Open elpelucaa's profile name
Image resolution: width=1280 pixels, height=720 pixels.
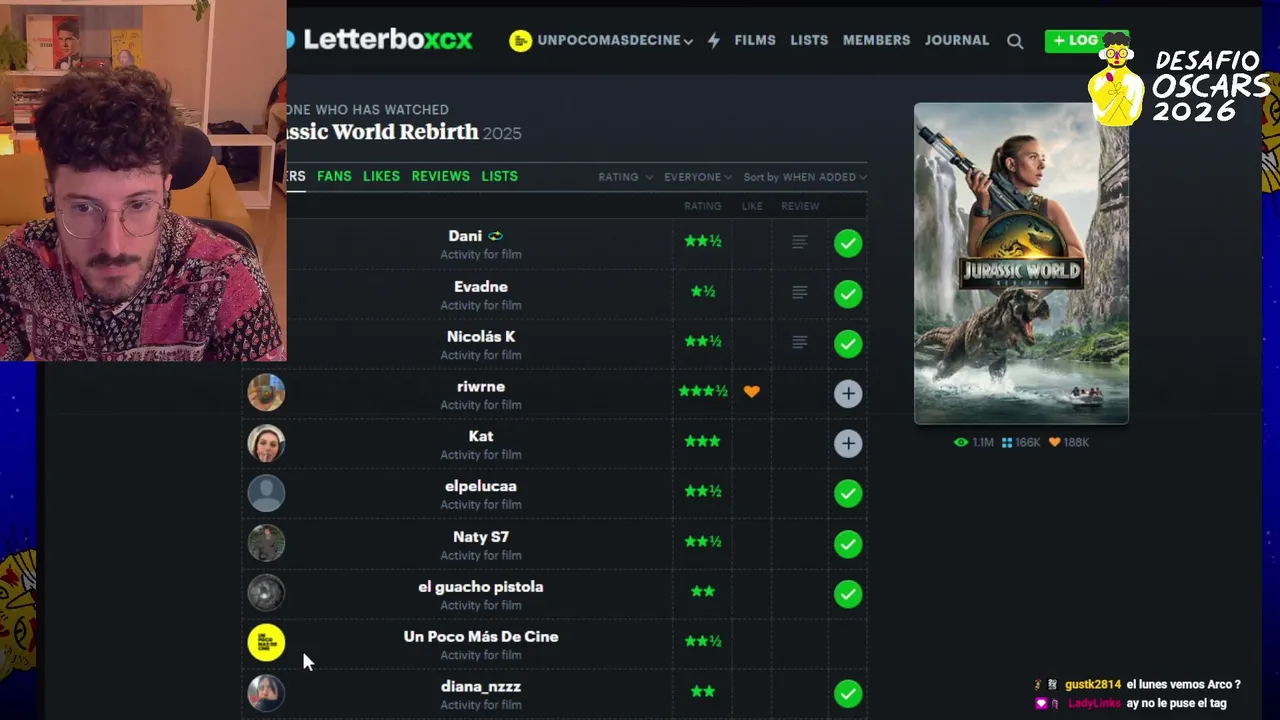click(x=481, y=486)
